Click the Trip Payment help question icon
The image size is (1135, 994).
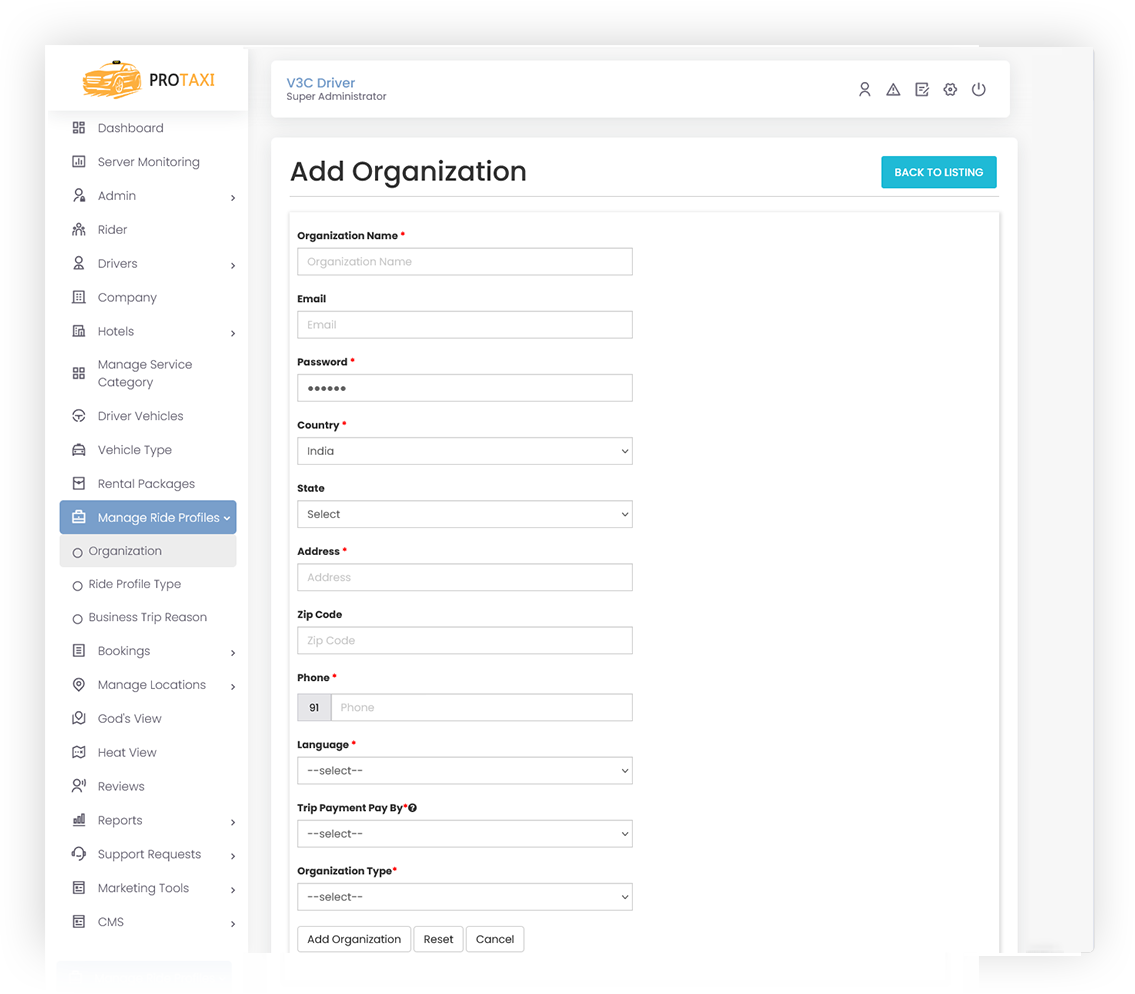pos(413,808)
